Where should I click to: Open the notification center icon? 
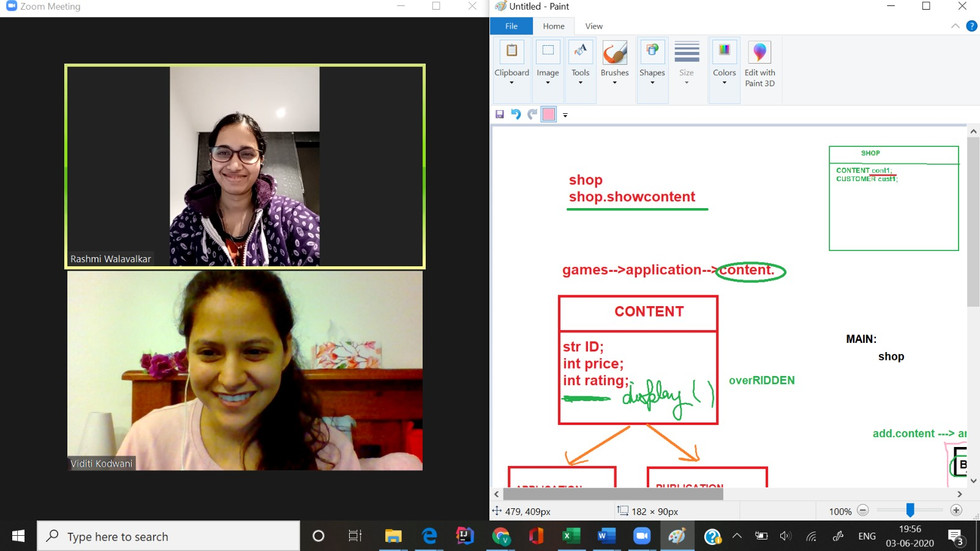click(955, 536)
